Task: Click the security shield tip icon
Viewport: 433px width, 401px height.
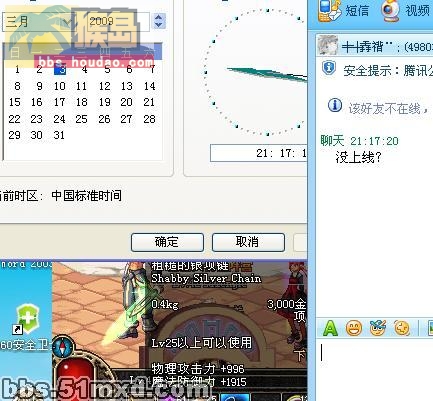Action: tap(329, 68)
